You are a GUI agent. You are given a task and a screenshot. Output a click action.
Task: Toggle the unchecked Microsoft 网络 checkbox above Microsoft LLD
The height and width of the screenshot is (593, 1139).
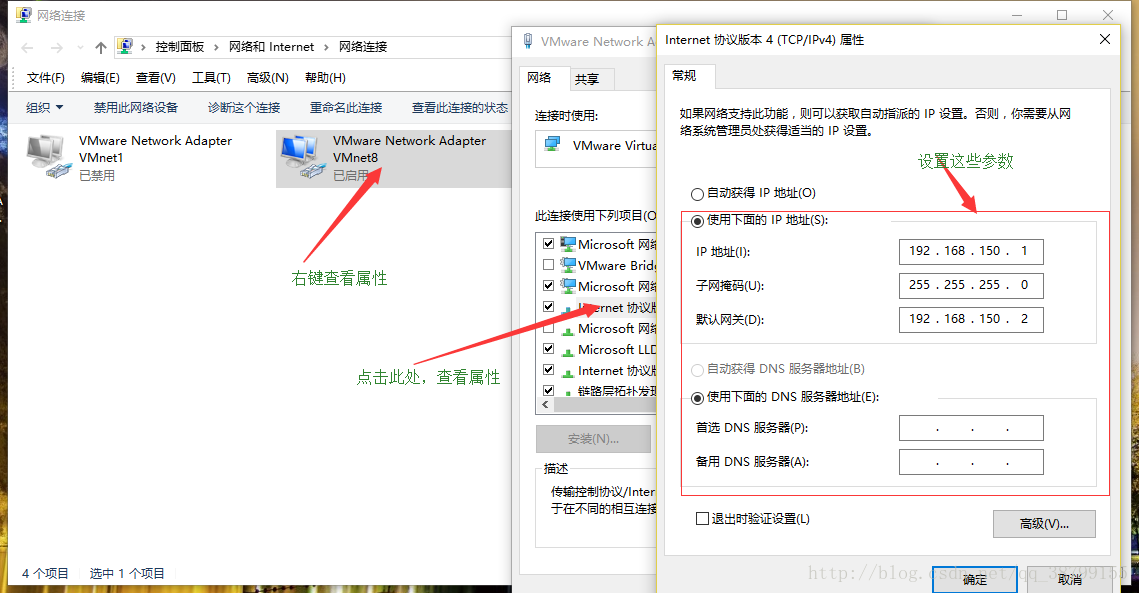coord(548,328)
